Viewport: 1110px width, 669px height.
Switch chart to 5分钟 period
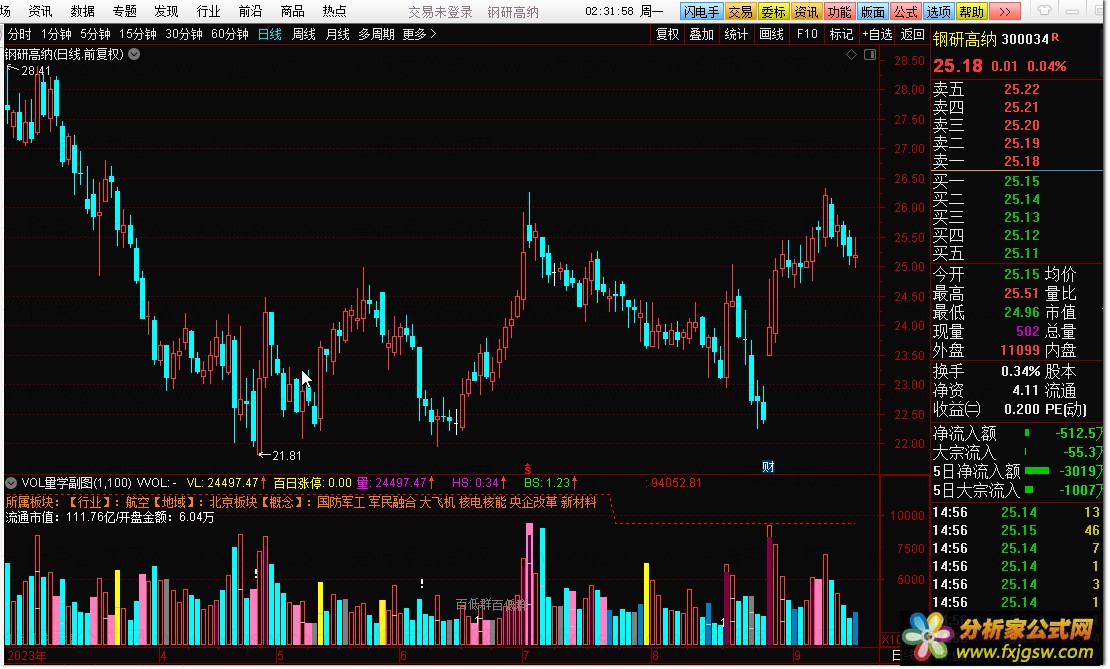[x=95, y=34]
